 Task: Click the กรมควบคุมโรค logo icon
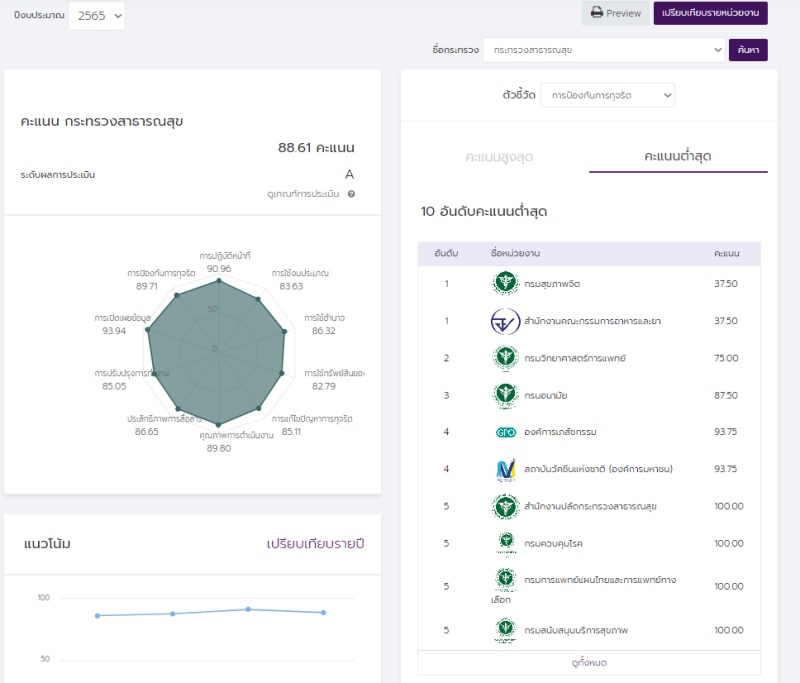click(x=505, y=543)
